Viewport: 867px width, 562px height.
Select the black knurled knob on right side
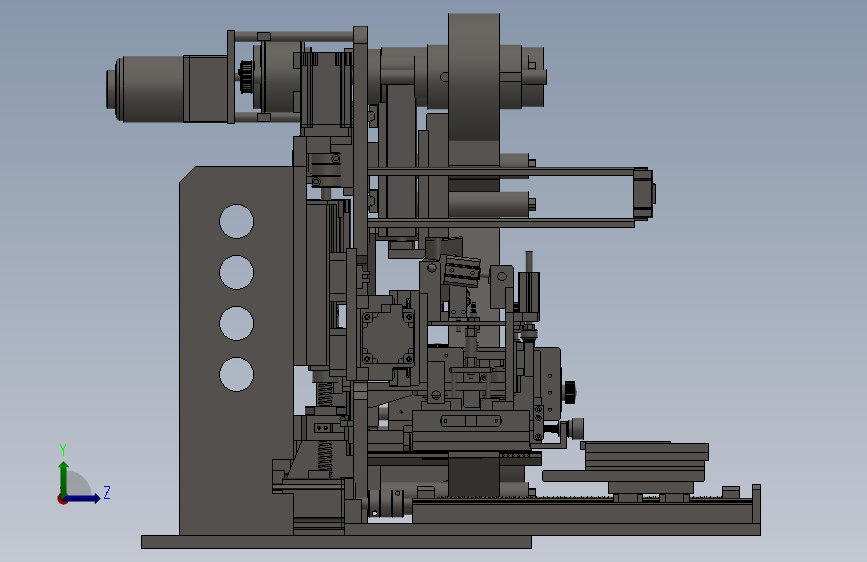point(570,392)
